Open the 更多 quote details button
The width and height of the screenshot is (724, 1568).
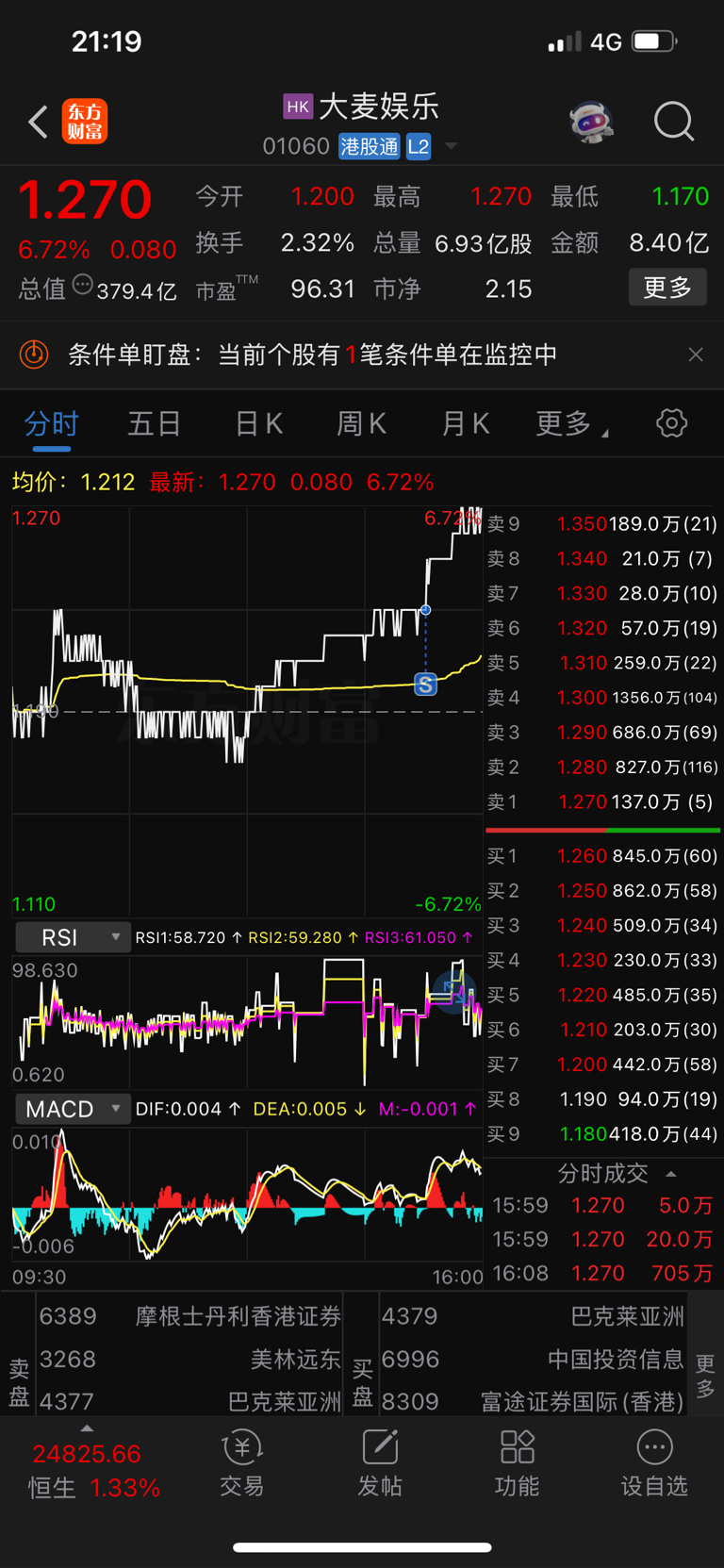(667, 287)
